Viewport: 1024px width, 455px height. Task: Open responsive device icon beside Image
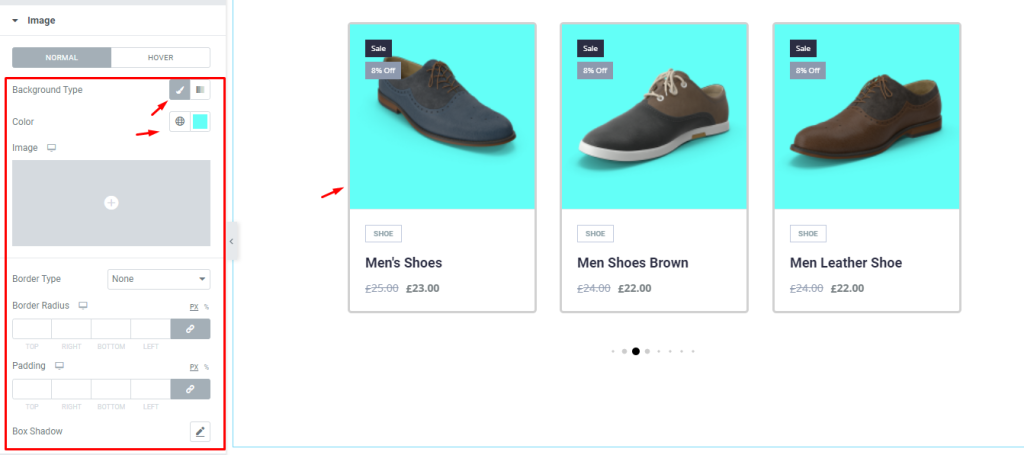coord(52,148)
